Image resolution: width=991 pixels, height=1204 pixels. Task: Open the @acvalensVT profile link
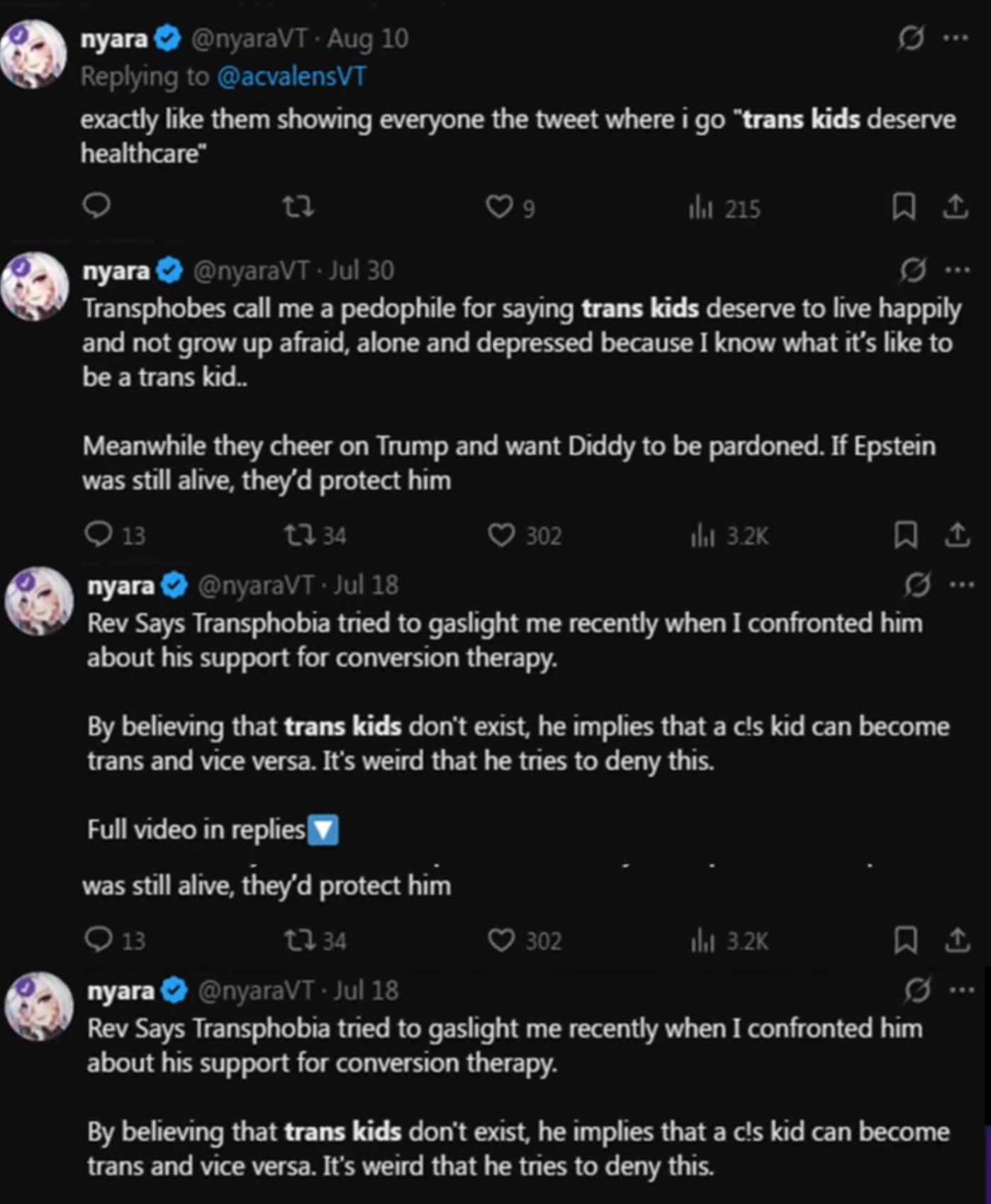pyautogui.click(x=291, y=77)
